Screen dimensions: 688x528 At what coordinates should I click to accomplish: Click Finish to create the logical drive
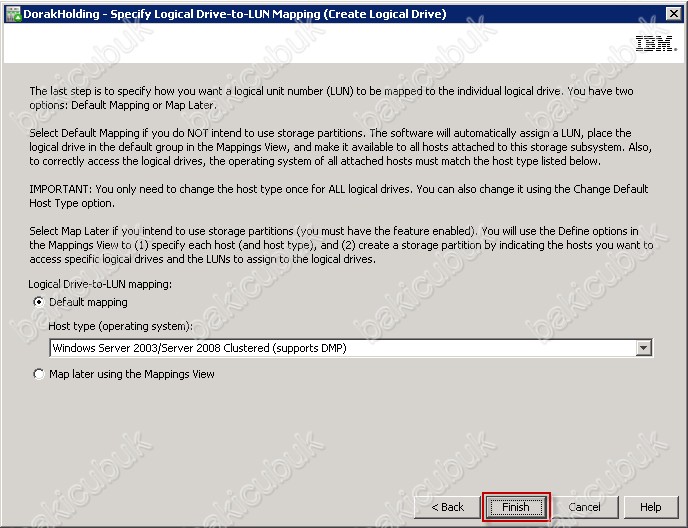(x=516, y=507)
